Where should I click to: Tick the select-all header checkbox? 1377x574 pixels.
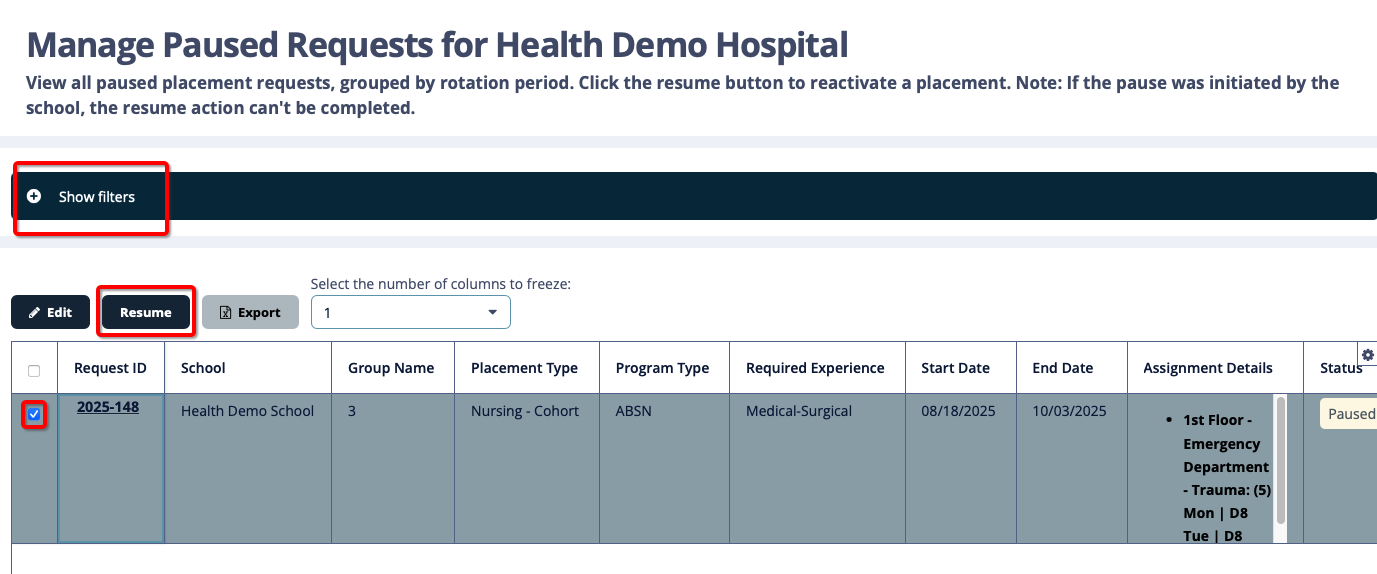pyautogui.click(x=34, y=371)
